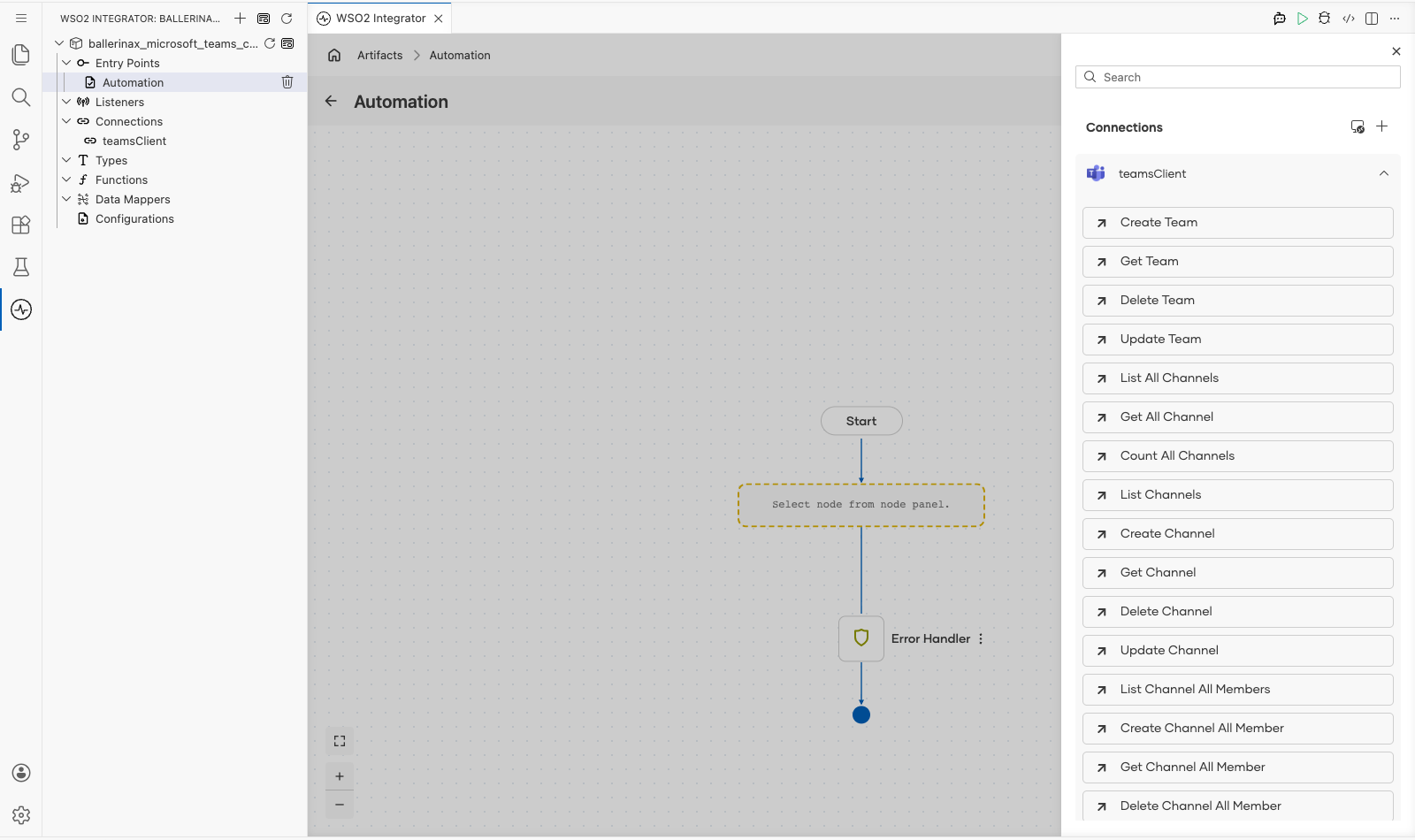Collapse the teamsClient connection section
The height and width of the screenshot is (840, 1415).
(1384, 173)
